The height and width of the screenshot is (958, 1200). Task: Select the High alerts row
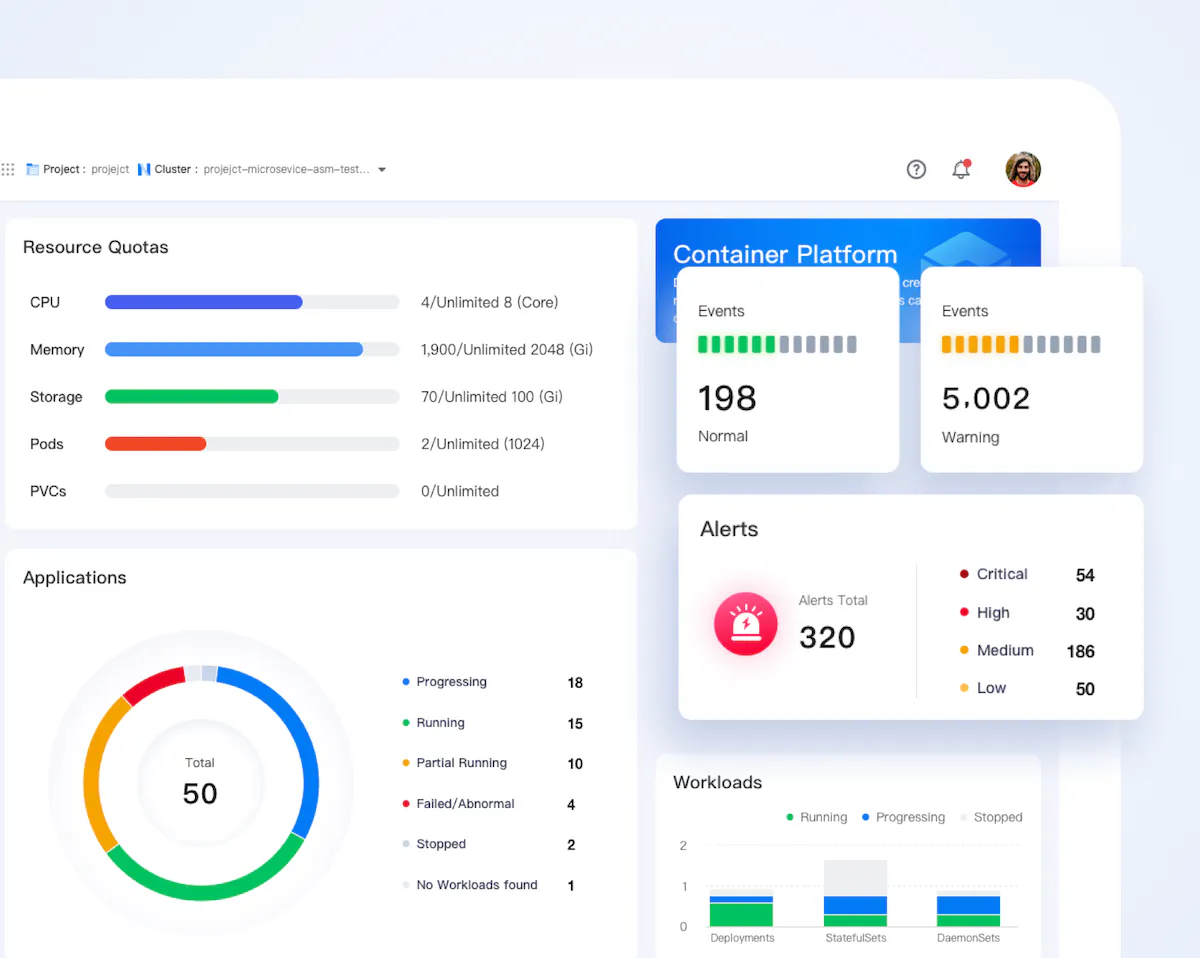click(1027, 613)
